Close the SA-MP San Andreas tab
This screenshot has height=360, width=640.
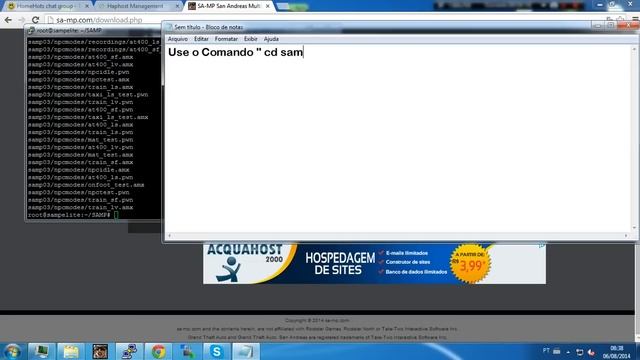tap(268, 6)
